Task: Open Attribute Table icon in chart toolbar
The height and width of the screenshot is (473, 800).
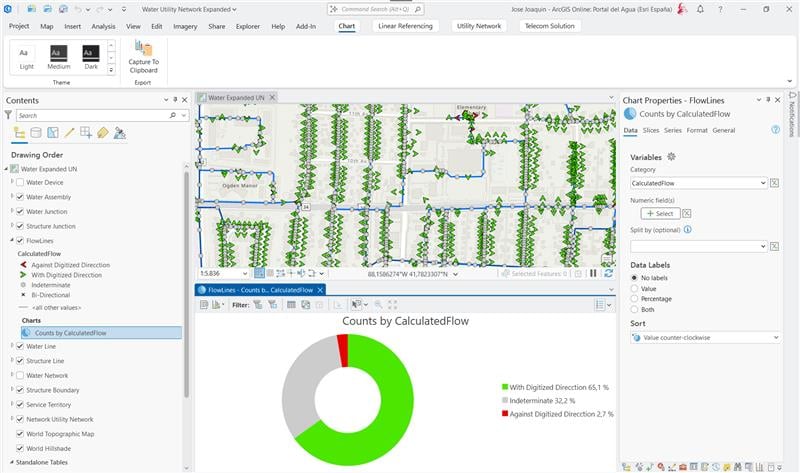Action: [291, 305]
